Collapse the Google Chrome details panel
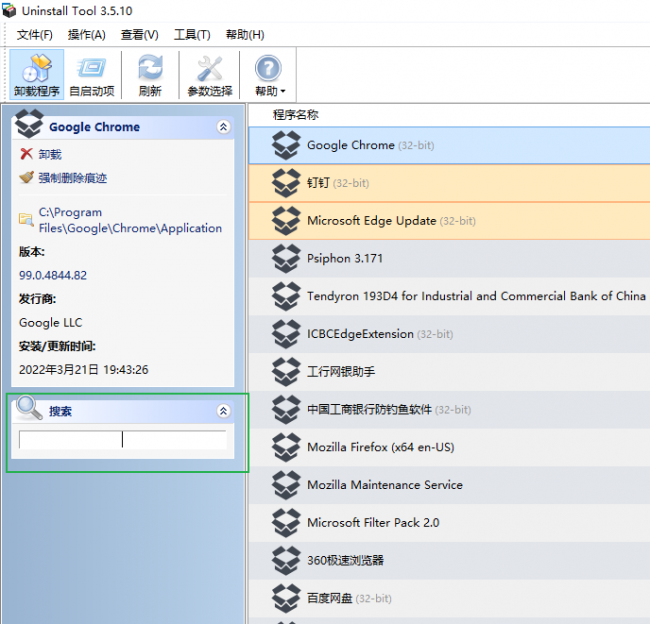Viewport: 650px width, 624px height. 223,127
